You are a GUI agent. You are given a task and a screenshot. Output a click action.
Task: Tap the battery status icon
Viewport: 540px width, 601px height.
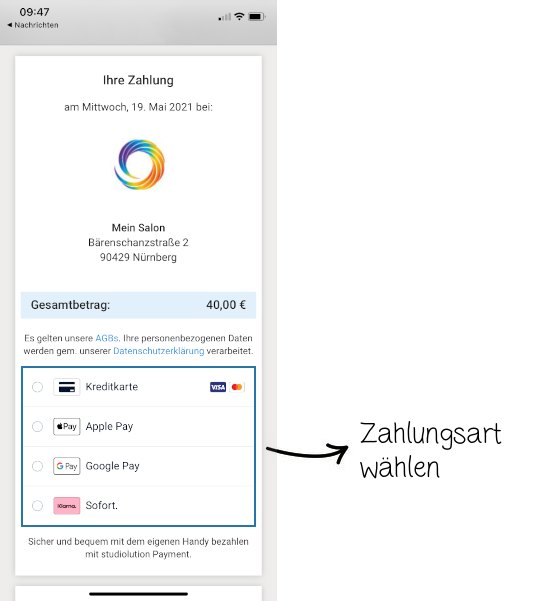[x=257, y=16]
